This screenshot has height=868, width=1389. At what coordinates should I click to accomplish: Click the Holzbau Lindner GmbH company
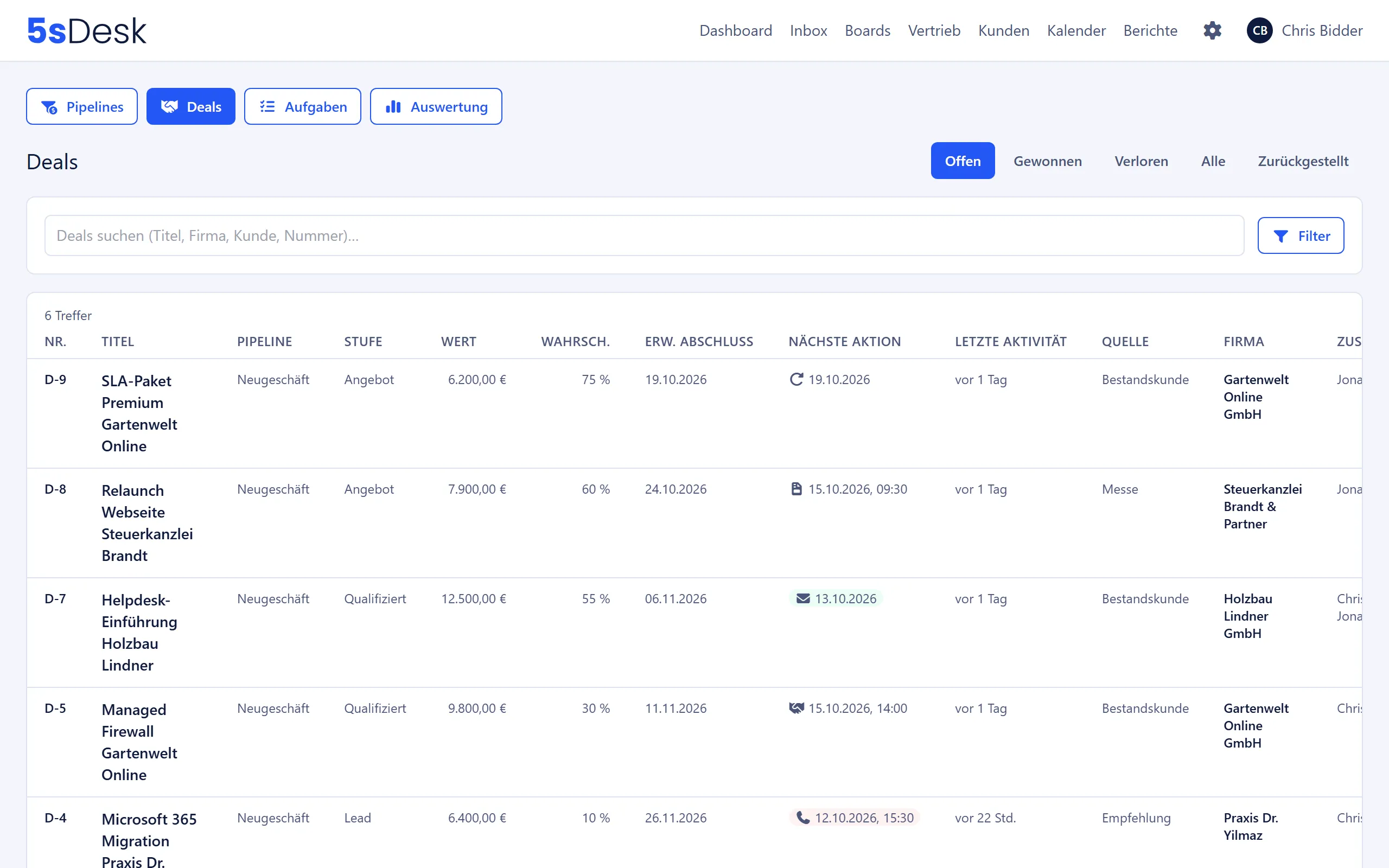[x=1248, y=616]
